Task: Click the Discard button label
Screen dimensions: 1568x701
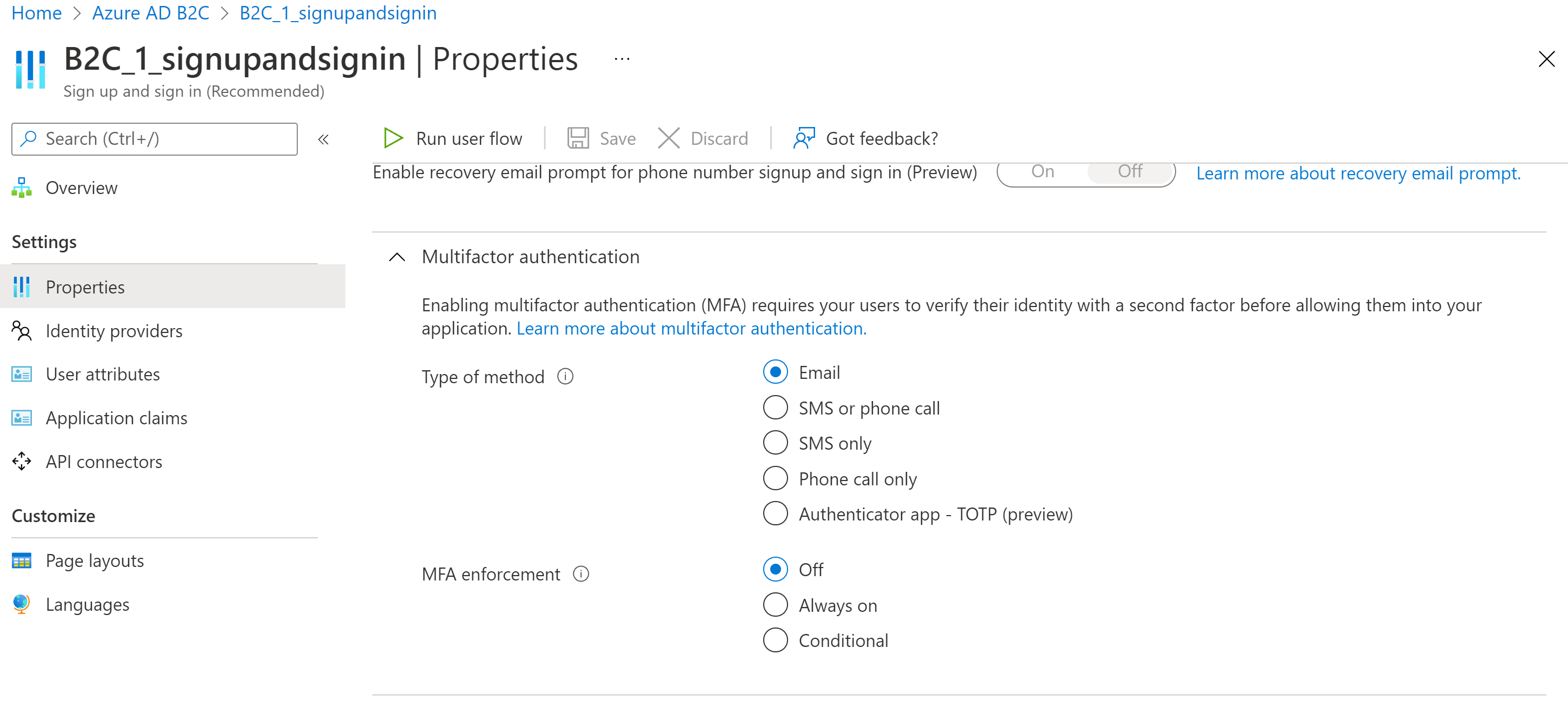Action: point(719,139)
